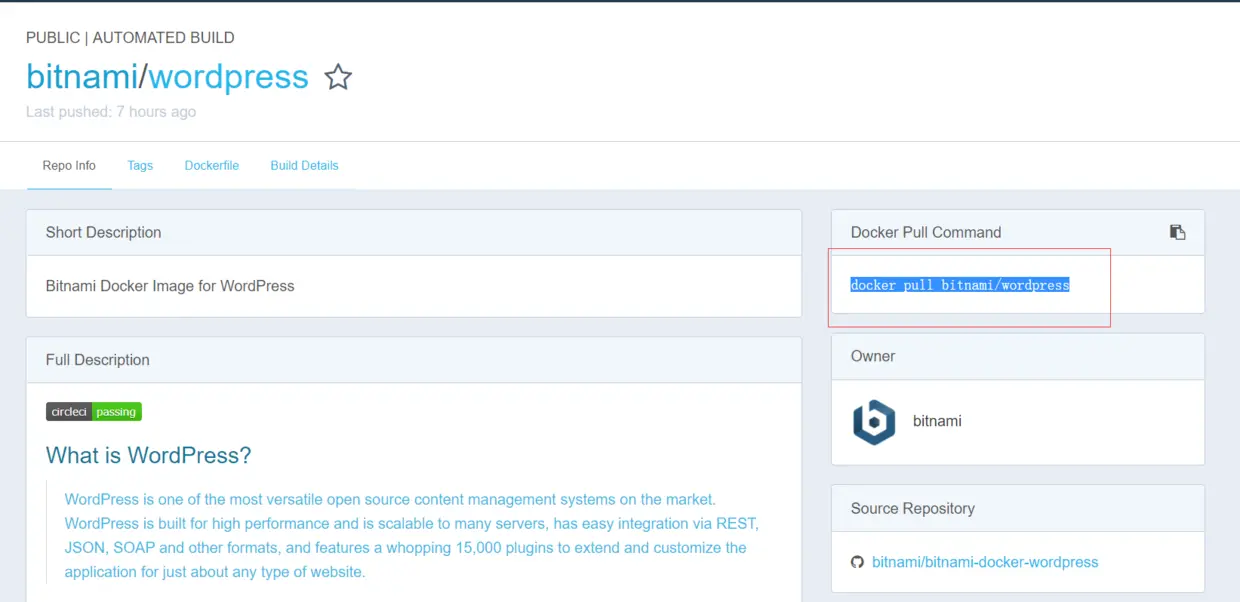The image size is (1240, 602).
Task: Click the PUBLIC | AUTOMATED BUILD label
Action: [130, 38]
